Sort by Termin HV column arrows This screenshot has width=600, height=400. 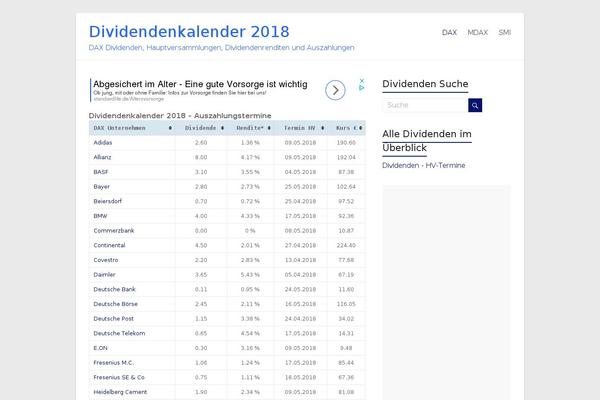point(323,128)
